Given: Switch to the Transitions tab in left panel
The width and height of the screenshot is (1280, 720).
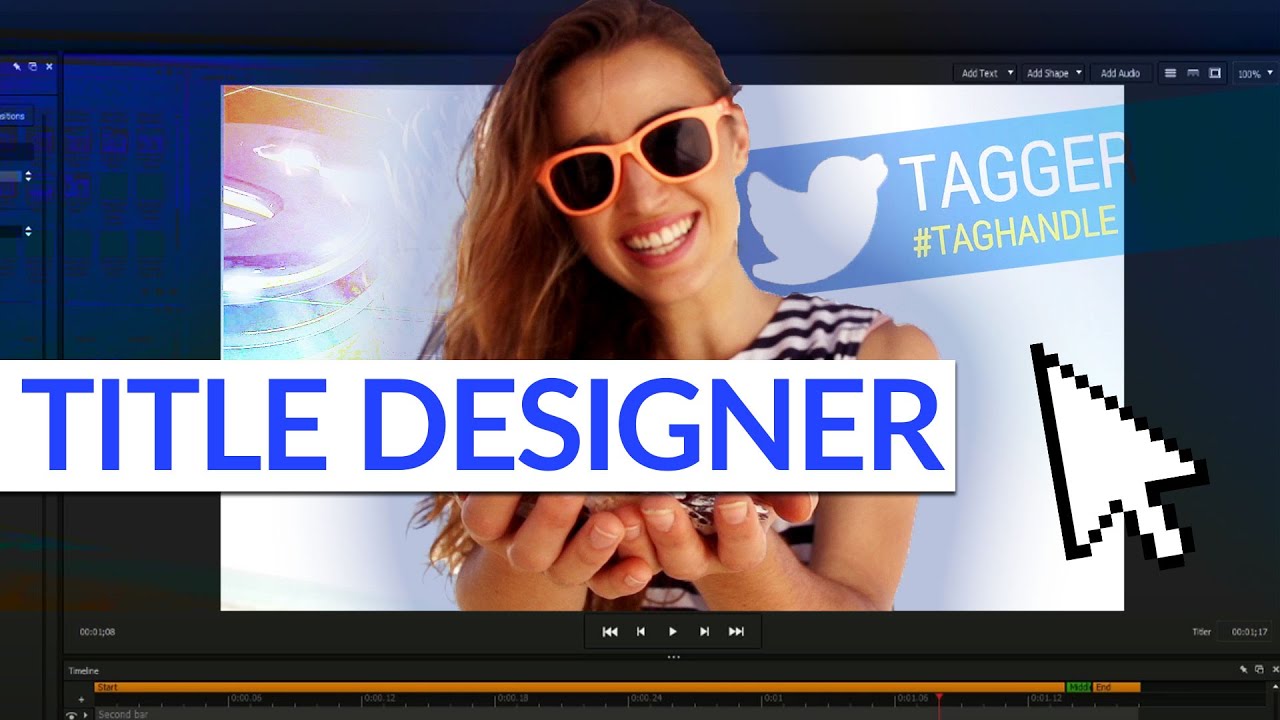Looking at the screenshot, I should pyautogui.click(x=15, y=116).
